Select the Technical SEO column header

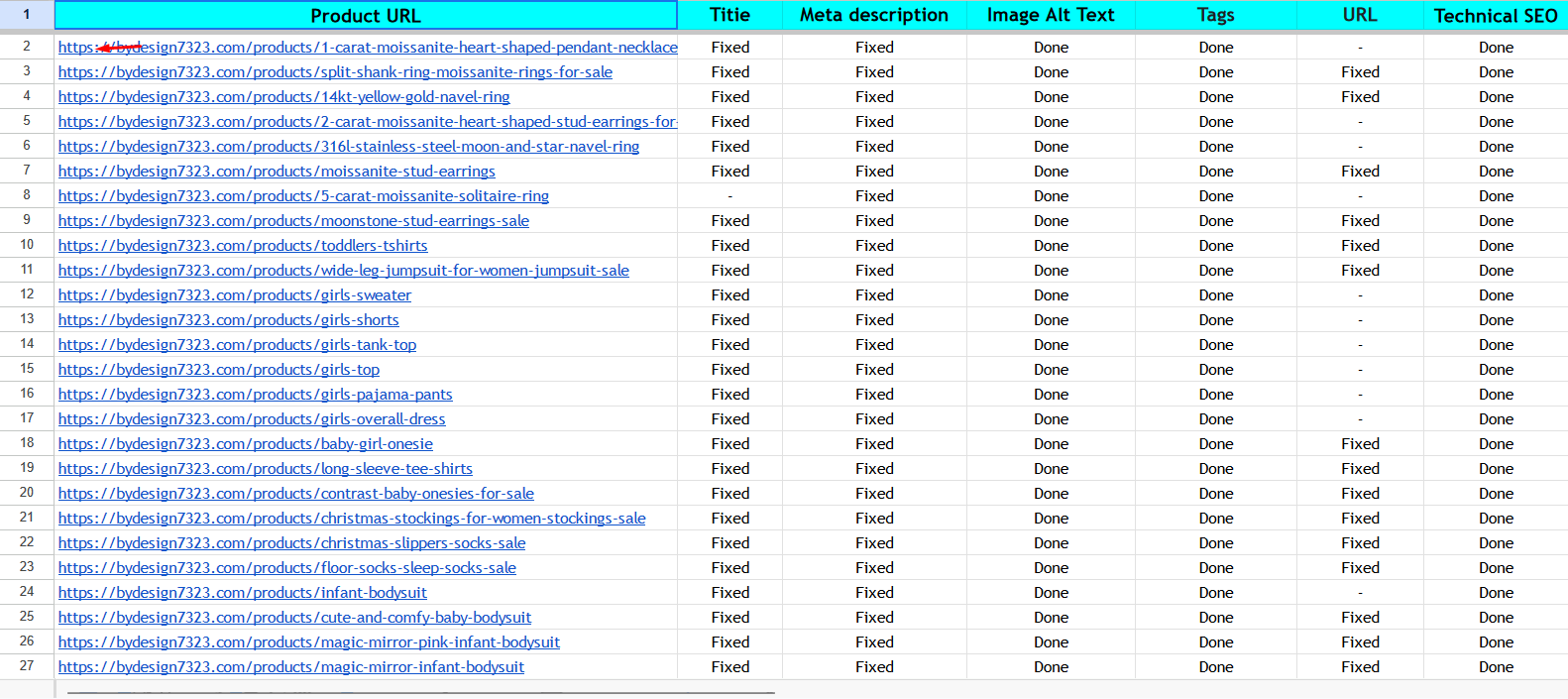[x=1496, y=15]
